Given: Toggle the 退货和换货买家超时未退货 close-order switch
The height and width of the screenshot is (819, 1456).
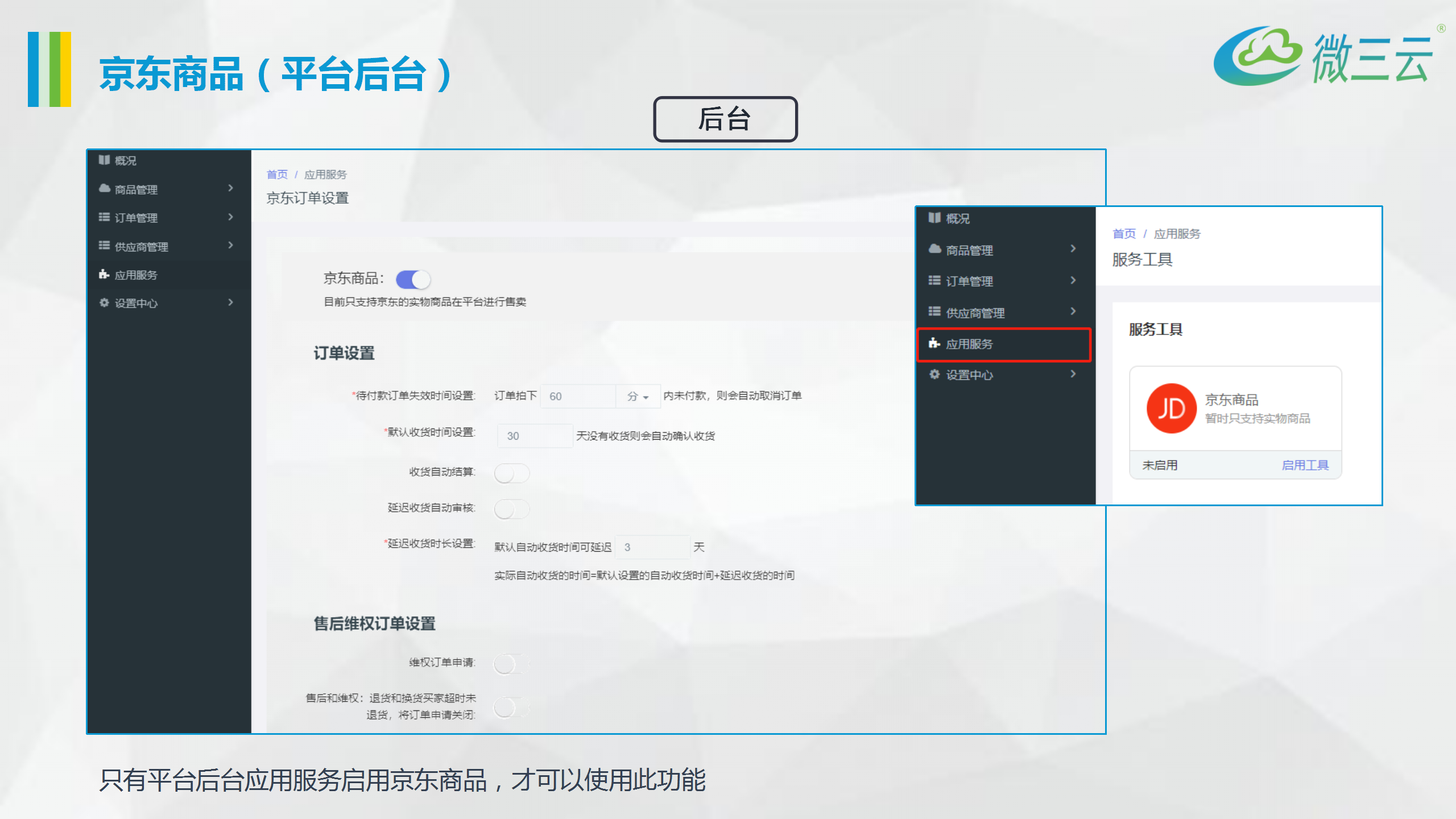Looking at the screenshot, I should tap(512, 708).
